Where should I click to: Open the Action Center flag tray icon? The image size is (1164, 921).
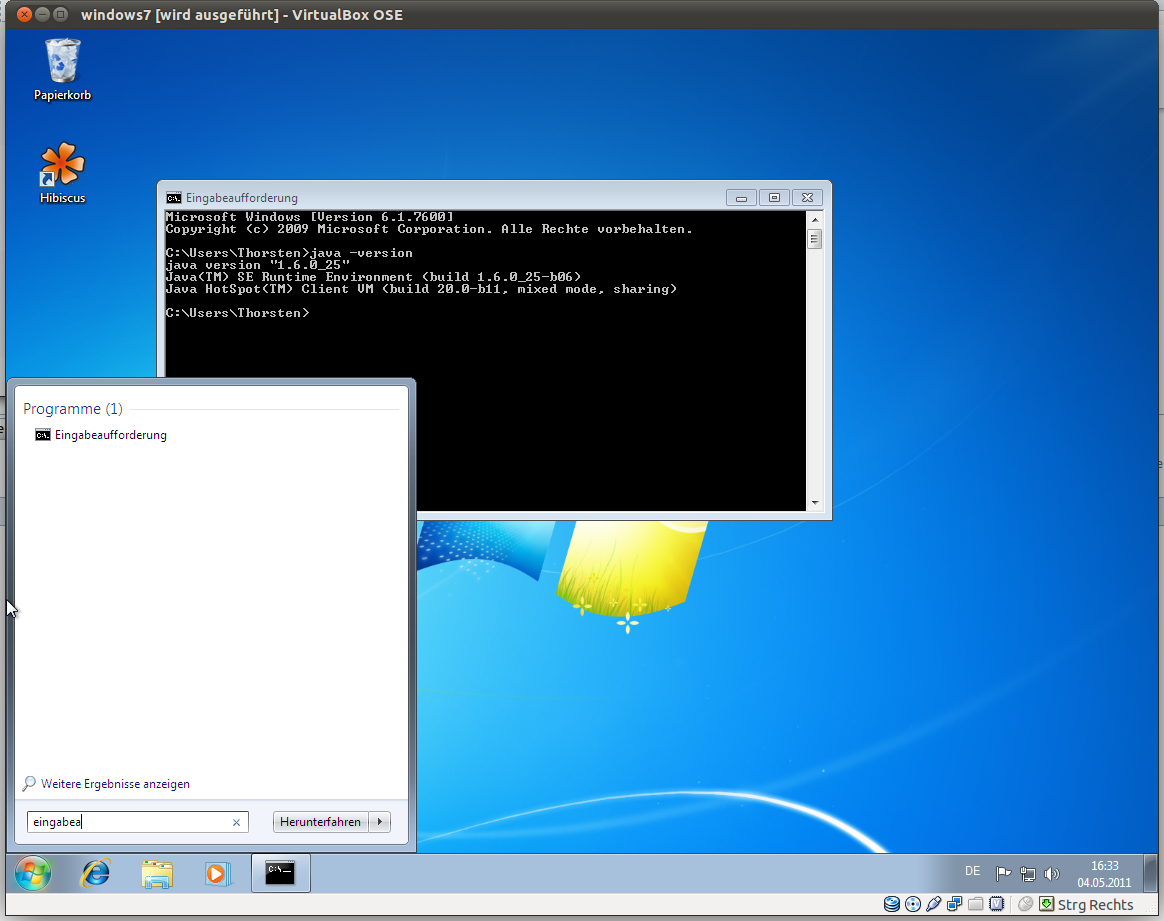pyautogui.click(x=1003, y=874)
